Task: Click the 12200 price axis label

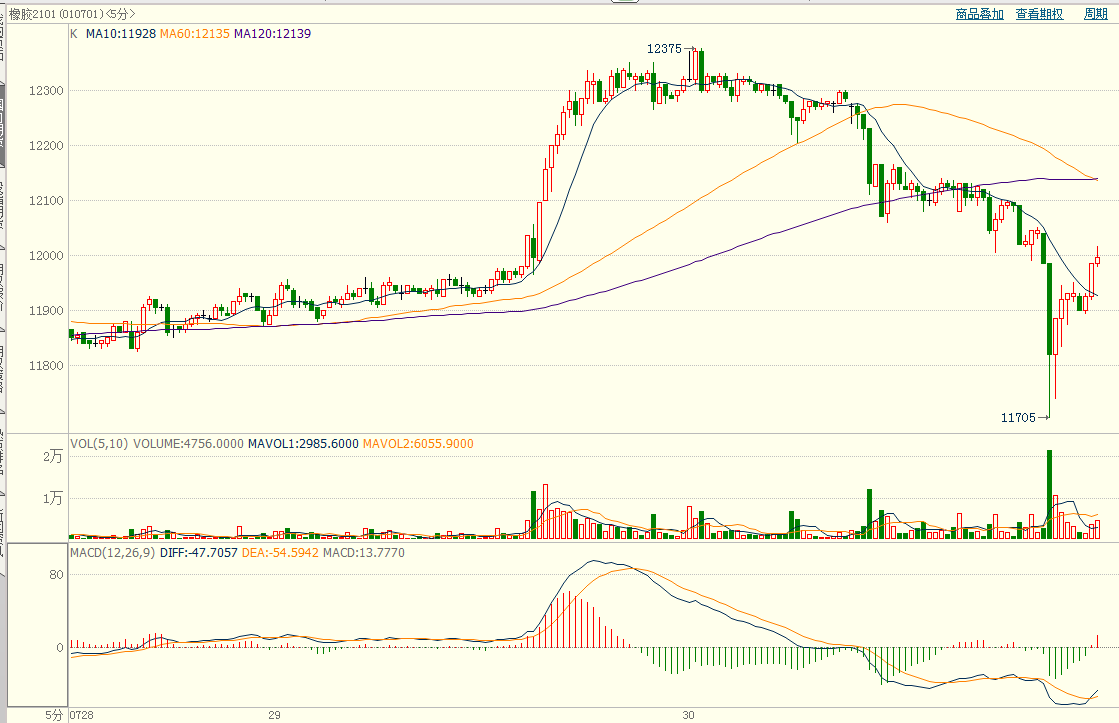Action: 46,146
